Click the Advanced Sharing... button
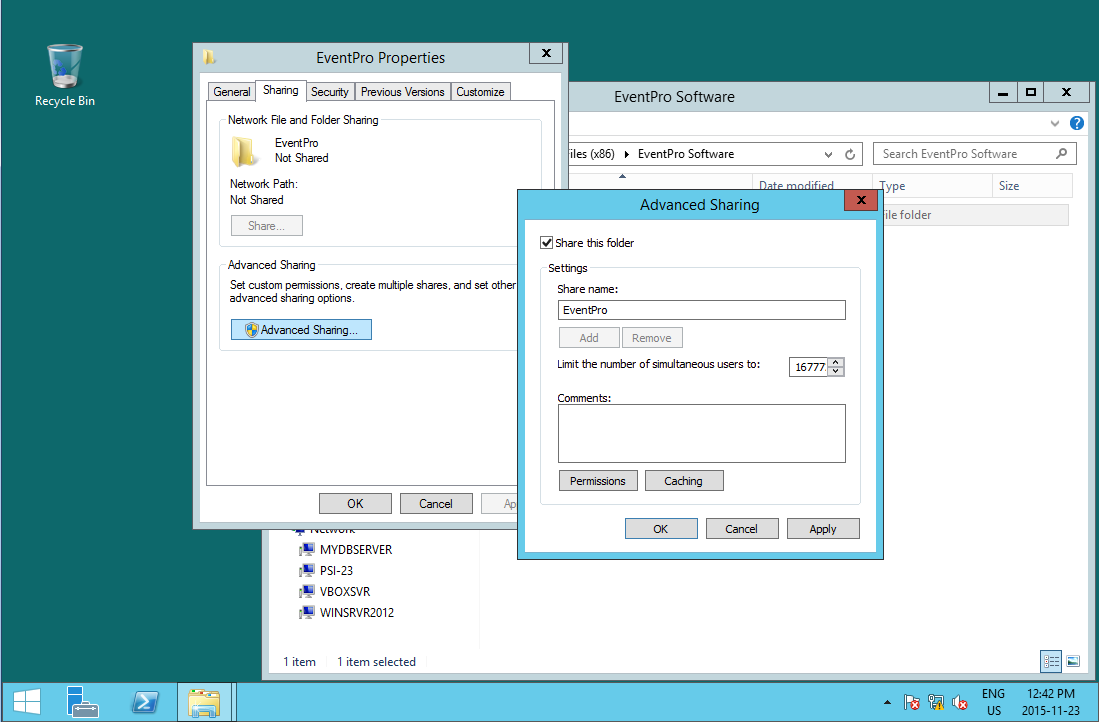 click(301, 329)
